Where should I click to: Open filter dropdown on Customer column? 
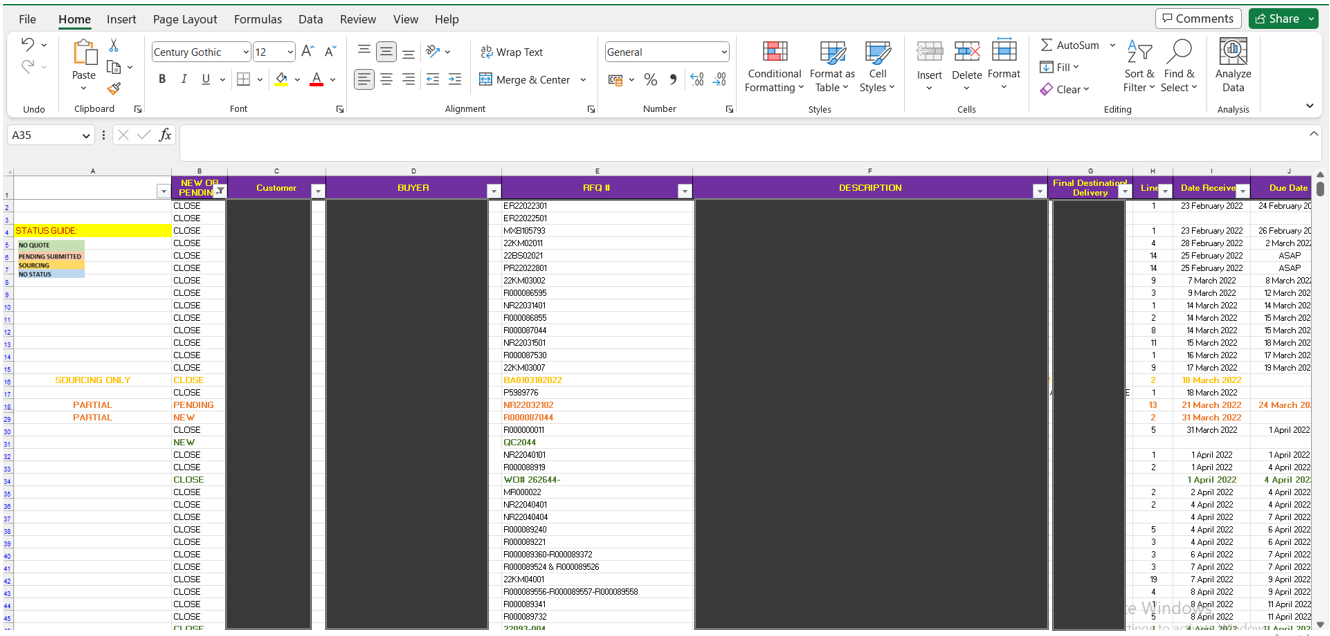point(318,191)
